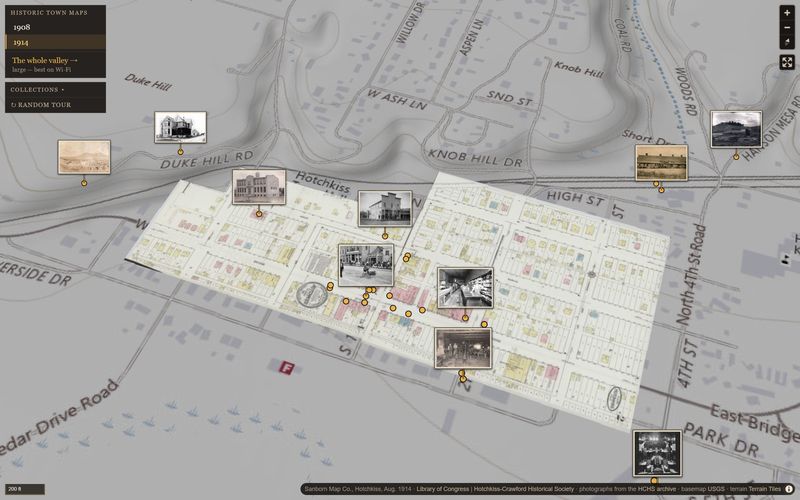The width and height of the screenshot is (800, 500).
Task: Open USGS basemap link
Action: coord(717,489)
